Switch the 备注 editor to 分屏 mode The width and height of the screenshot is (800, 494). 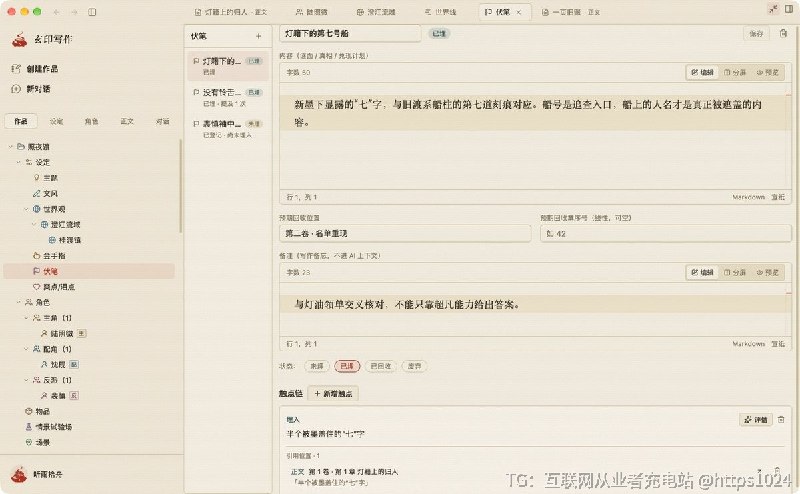point(735,273)
